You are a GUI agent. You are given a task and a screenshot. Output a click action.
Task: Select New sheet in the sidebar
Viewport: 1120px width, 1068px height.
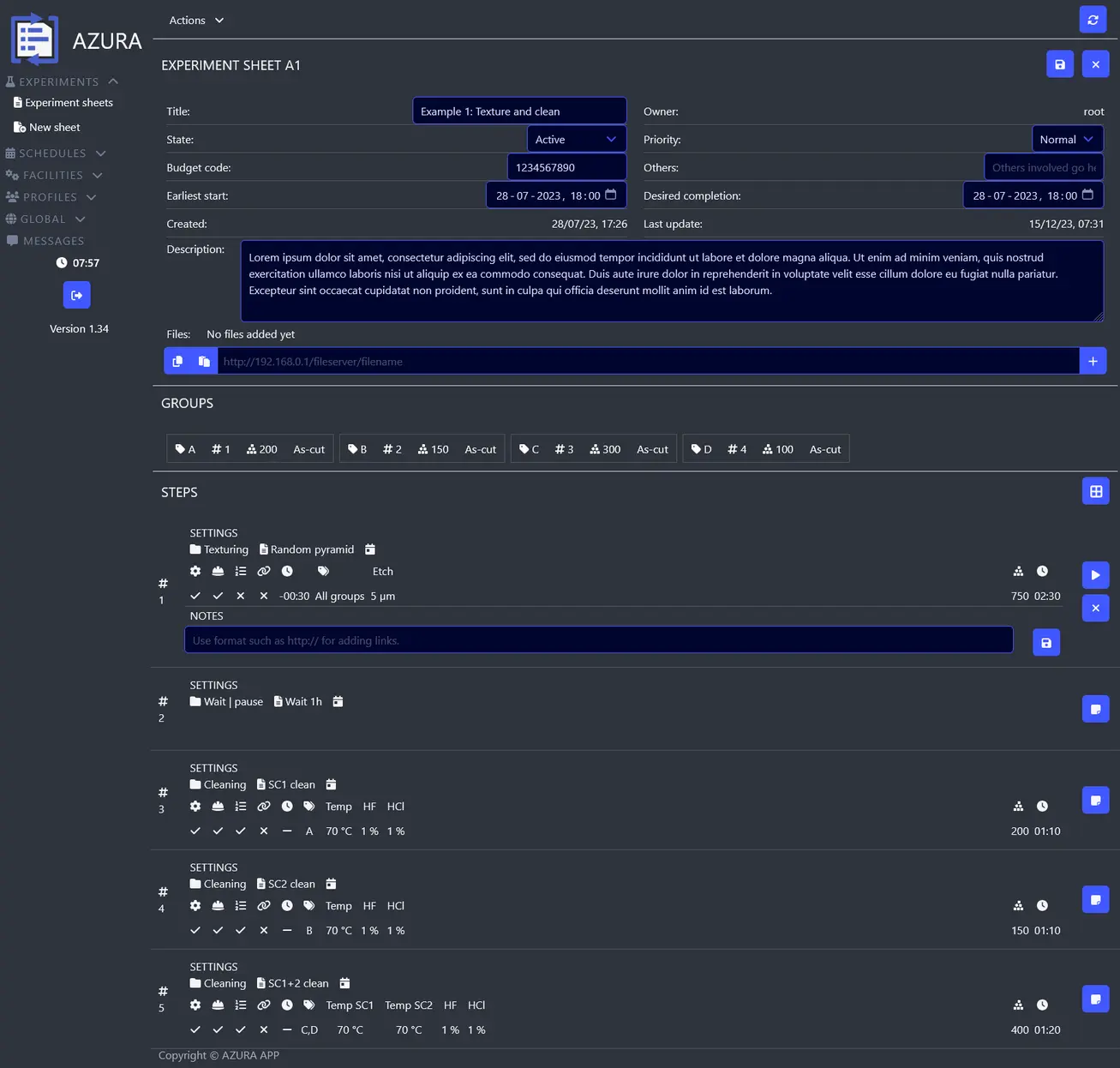47,127
